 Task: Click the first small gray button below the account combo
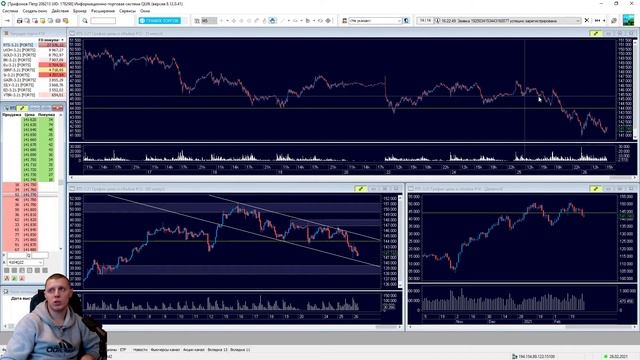pyautogui.click(x=7, y=270)
